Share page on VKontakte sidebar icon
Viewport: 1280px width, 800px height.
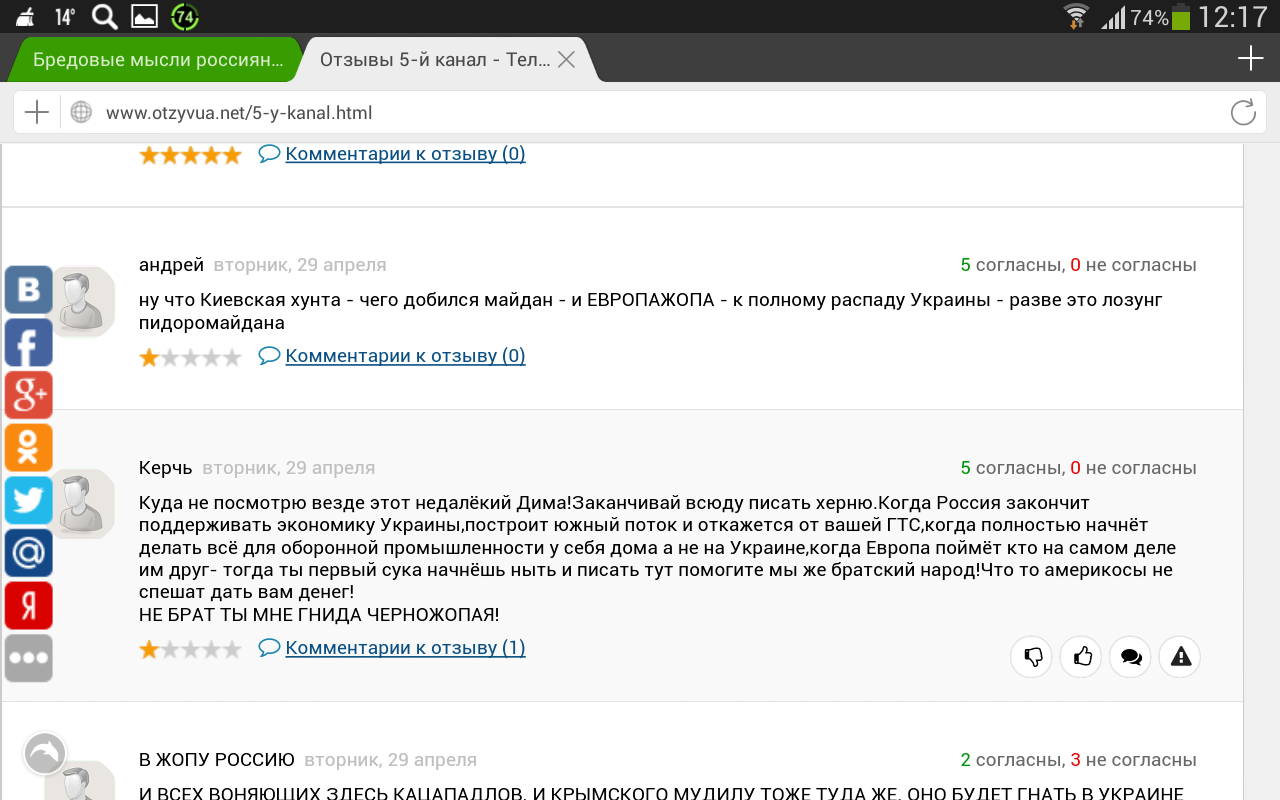click(x=28, y=290)
